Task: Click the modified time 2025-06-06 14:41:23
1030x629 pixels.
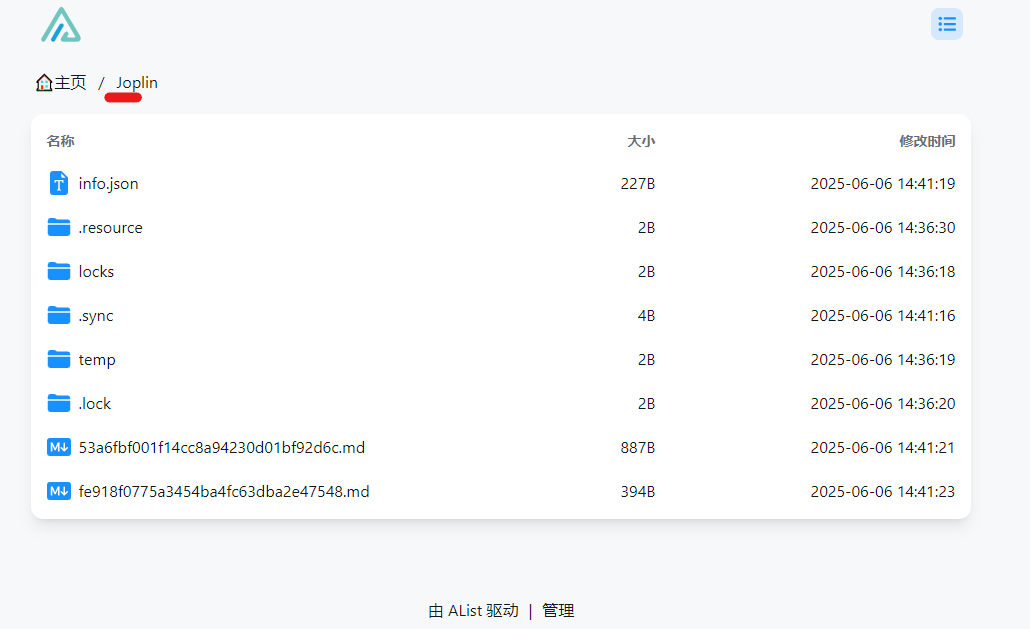Action: pyautogui.click(x=883, y=491)
